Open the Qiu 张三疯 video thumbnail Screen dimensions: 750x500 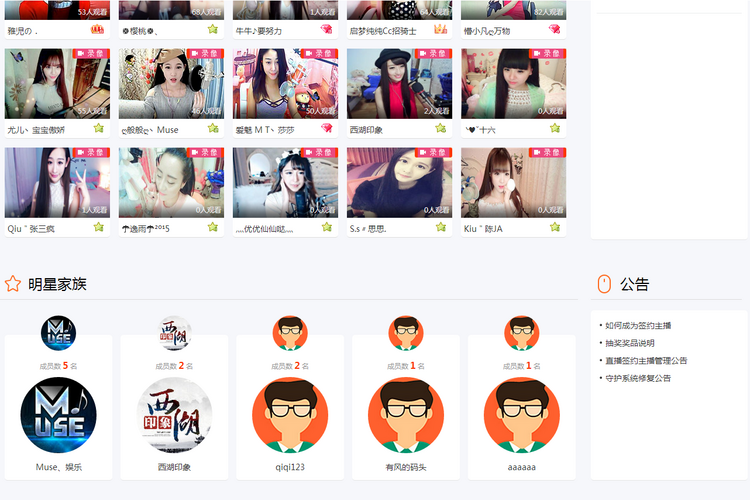tap(57, 182)
